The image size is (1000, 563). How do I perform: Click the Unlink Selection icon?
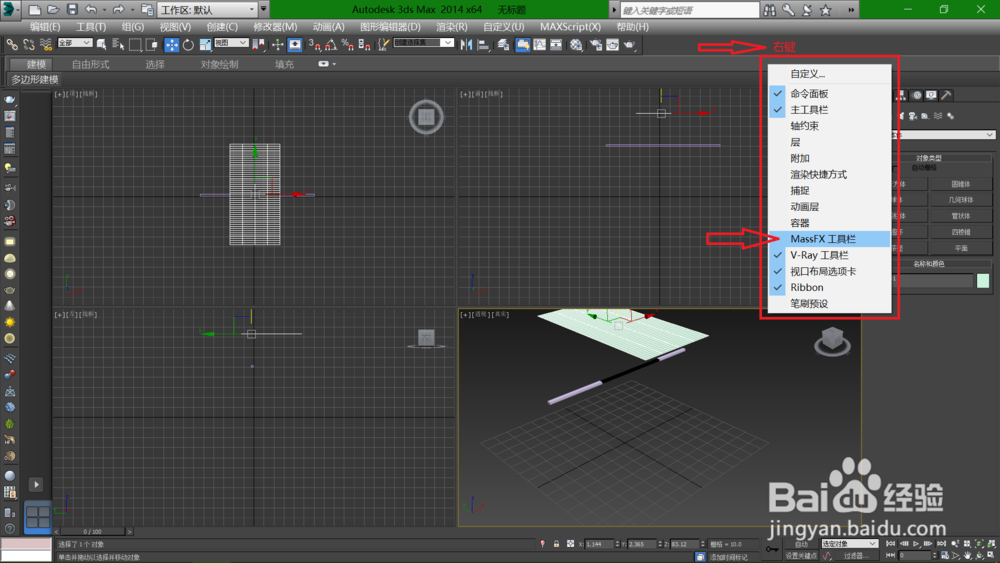[x=29, y=45]
